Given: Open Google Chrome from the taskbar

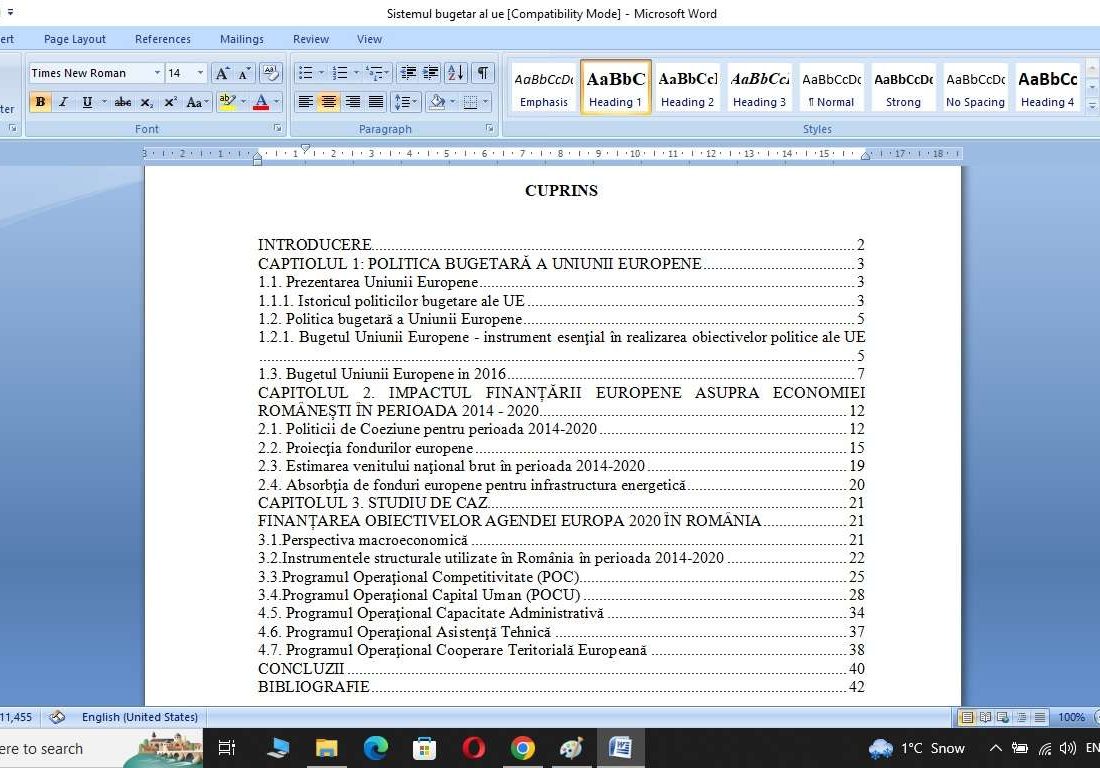Looking at the screenshot, I should (x=522, y=748).
